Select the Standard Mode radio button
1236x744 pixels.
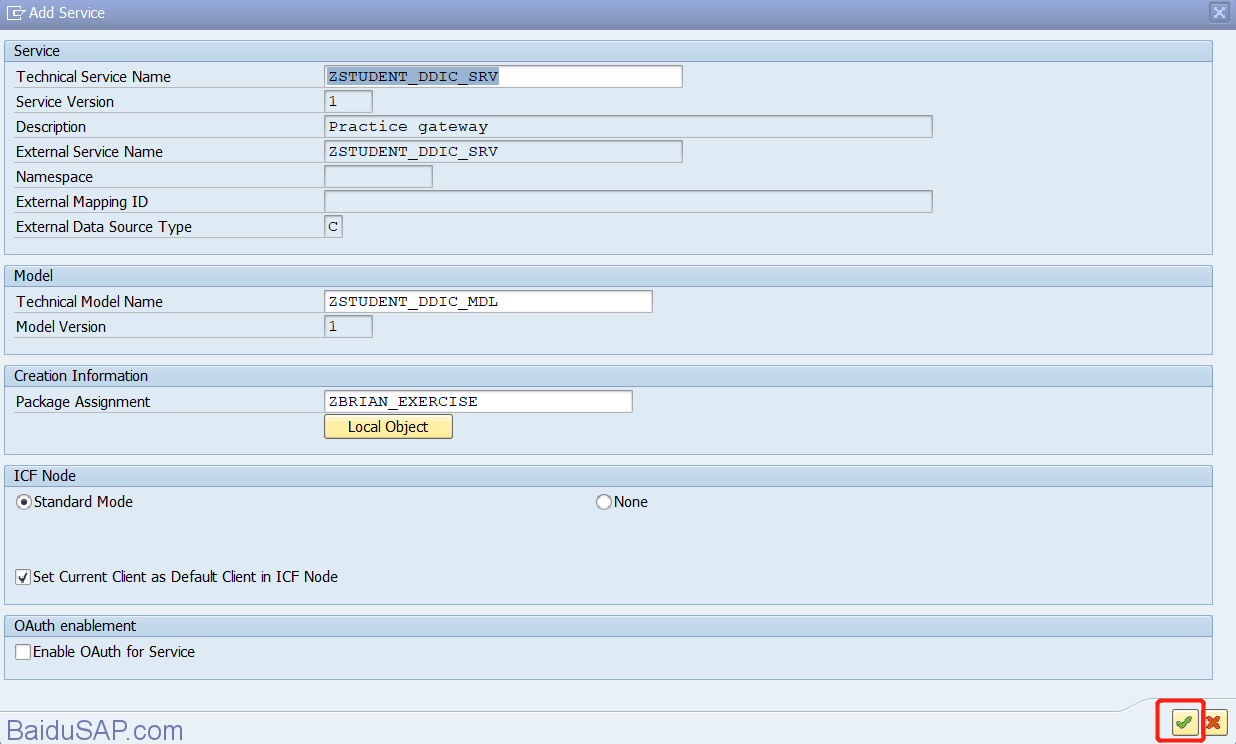pyautogui.click(x=24, y=502)
